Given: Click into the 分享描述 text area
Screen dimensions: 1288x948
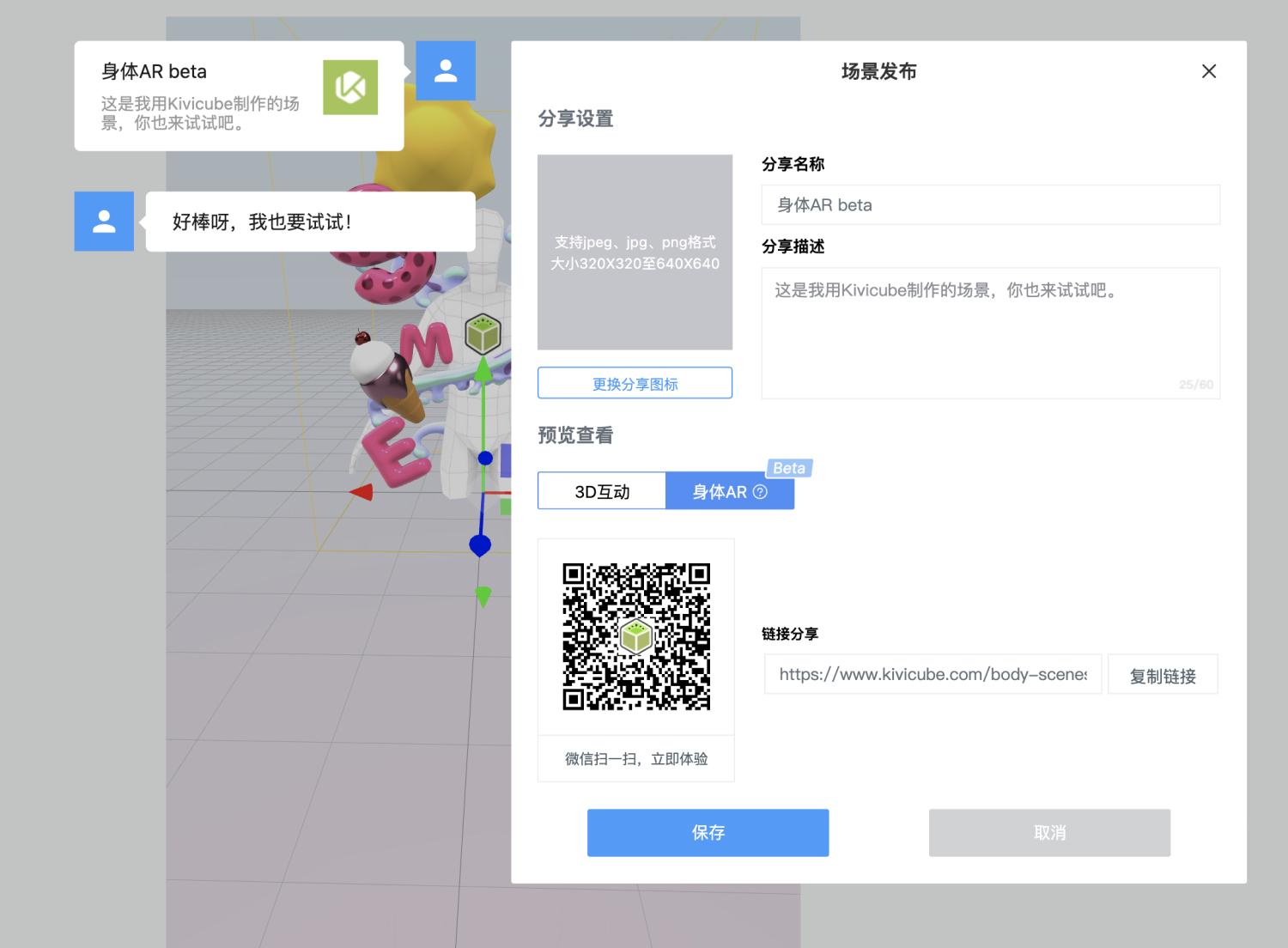Looking at the screenshot, I should [990, 333].
